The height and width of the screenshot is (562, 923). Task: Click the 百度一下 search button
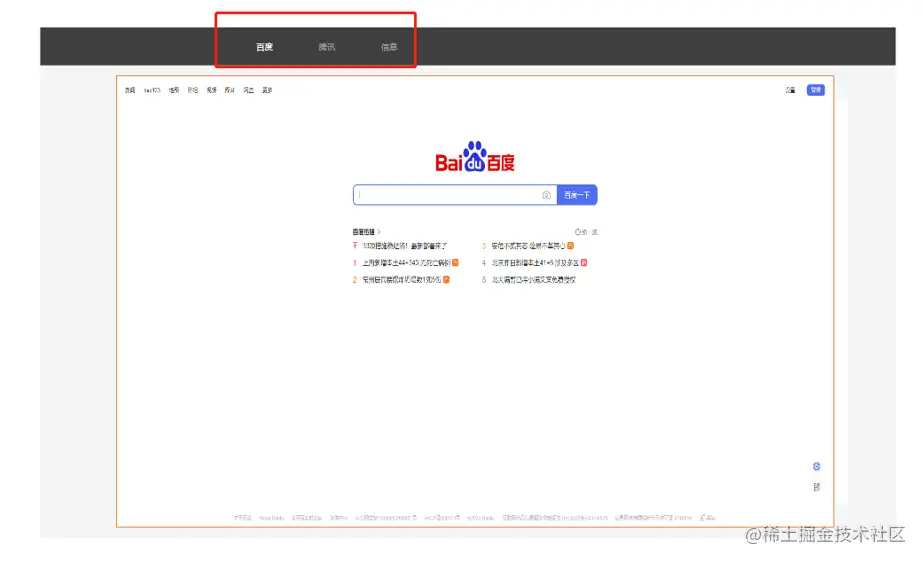577,195
